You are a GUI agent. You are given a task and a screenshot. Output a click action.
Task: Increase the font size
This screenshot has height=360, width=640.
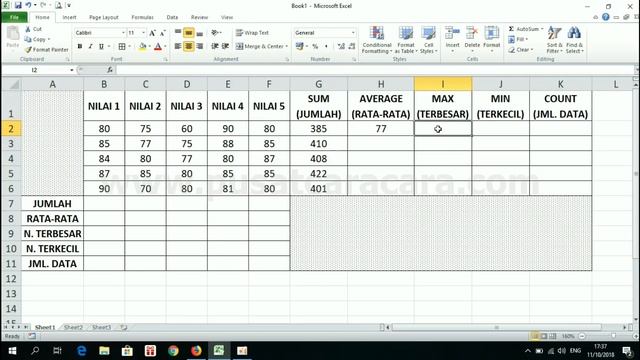(x=152, y=33)
